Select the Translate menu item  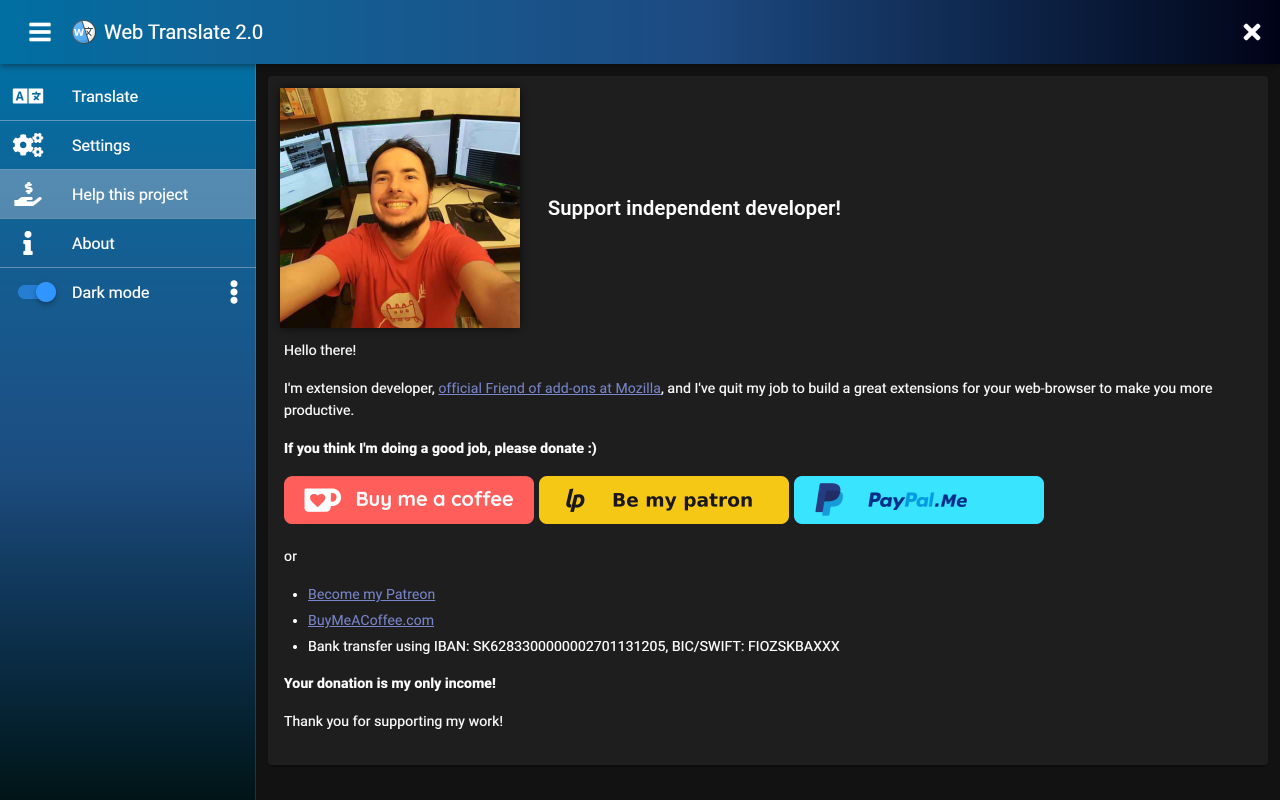(105, 97)
